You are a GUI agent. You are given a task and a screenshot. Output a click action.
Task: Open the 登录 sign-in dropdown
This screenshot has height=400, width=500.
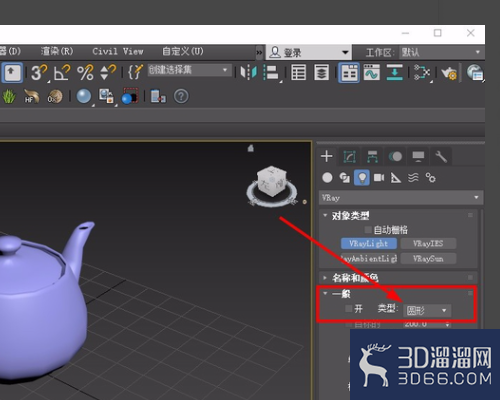[x=309, y=52]
